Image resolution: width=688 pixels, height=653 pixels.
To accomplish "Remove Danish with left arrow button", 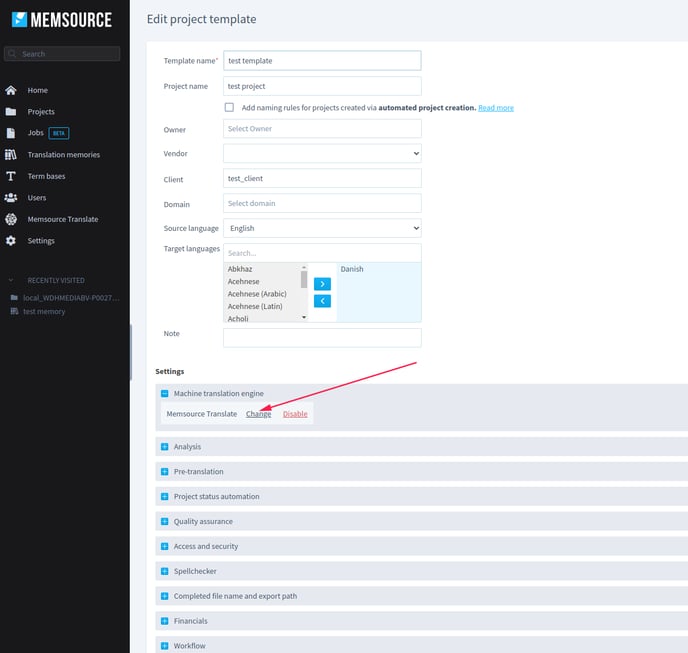I will (x=322, y=301).
